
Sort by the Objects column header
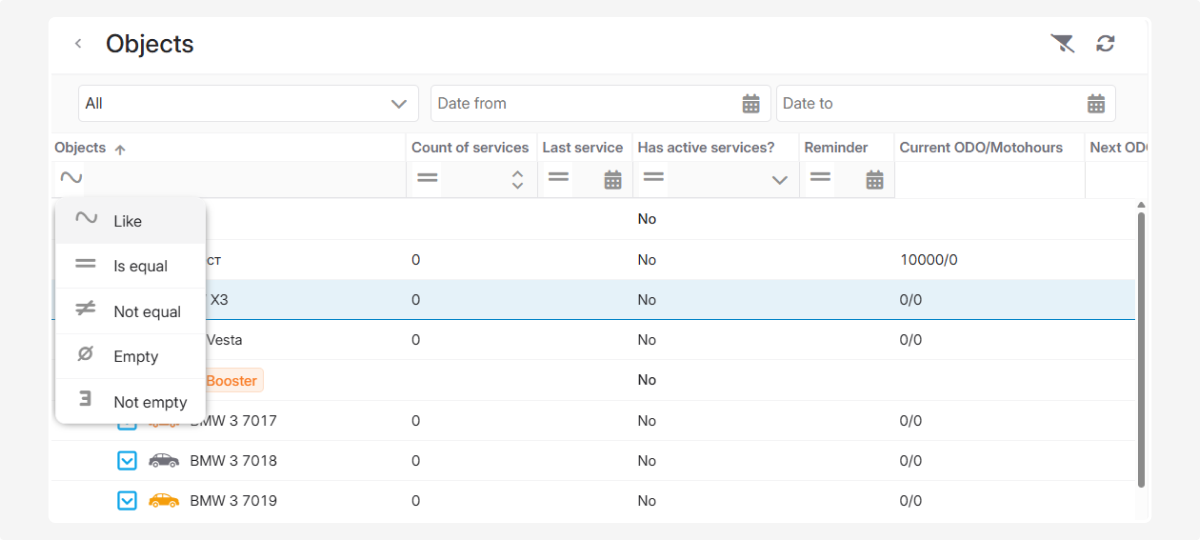click(80, 147)
